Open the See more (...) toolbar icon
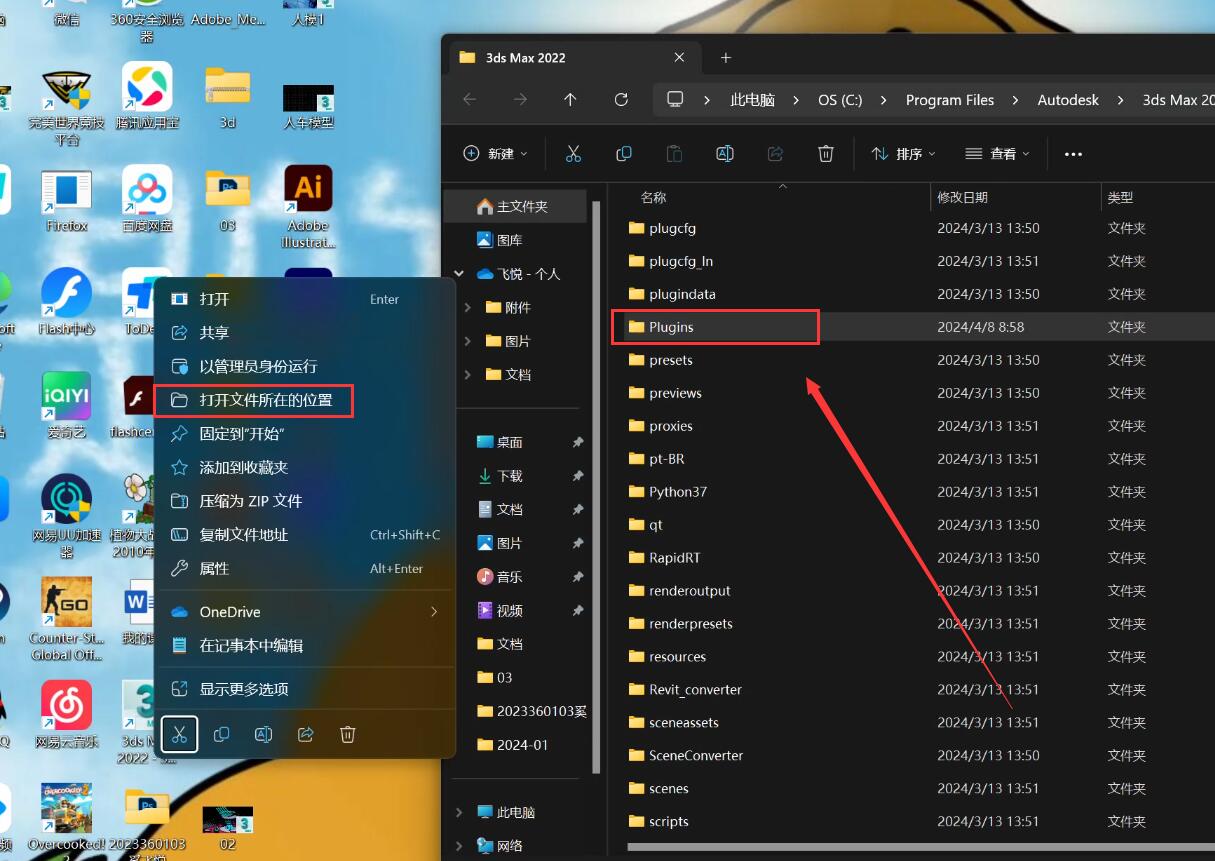This screenshot has width=1215, height=861. tap(1073, 153)
